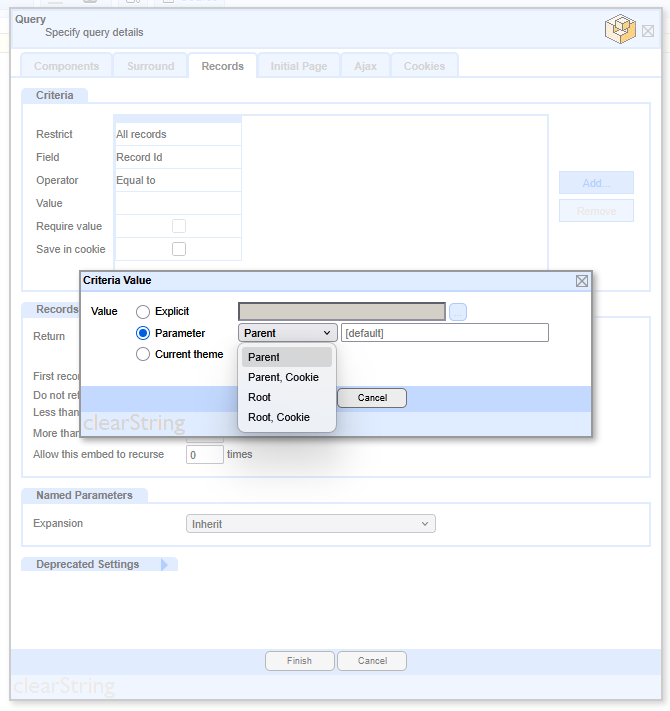
Task: Open the Initial Page tab
Action: [x=298, y=66]
